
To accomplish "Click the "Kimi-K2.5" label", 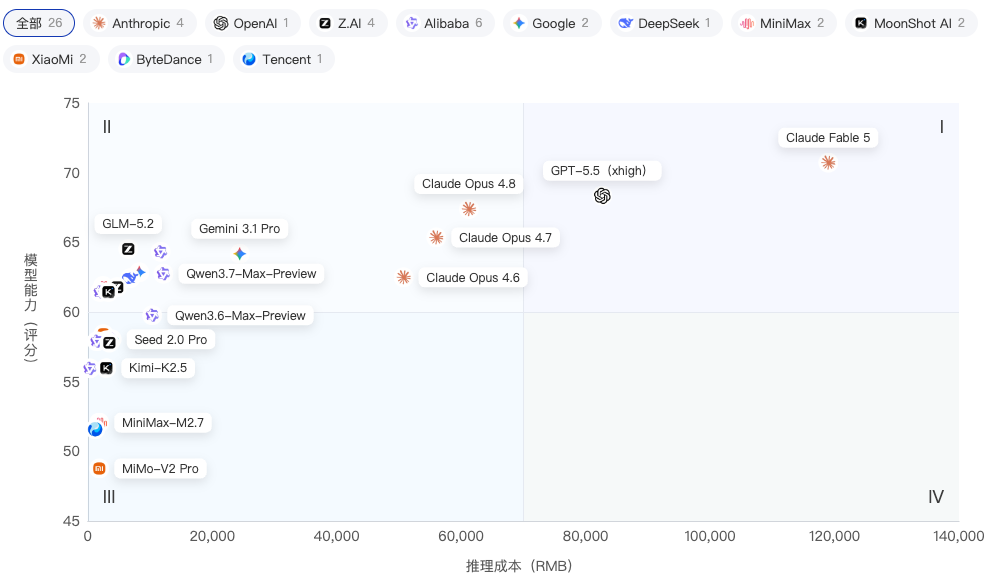I will (158, 368).
